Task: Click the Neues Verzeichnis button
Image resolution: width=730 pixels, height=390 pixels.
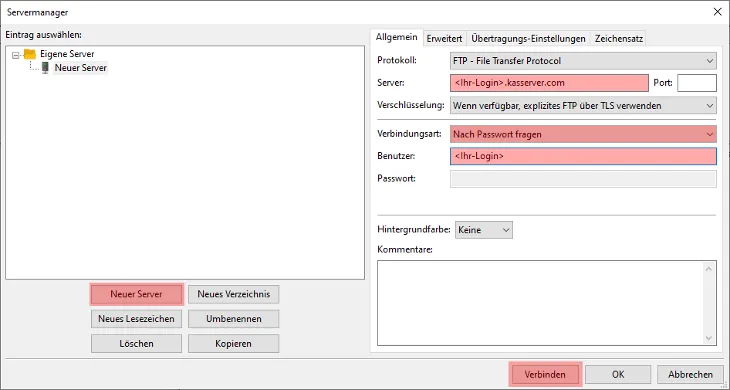Action: click(x=234, y=294)
